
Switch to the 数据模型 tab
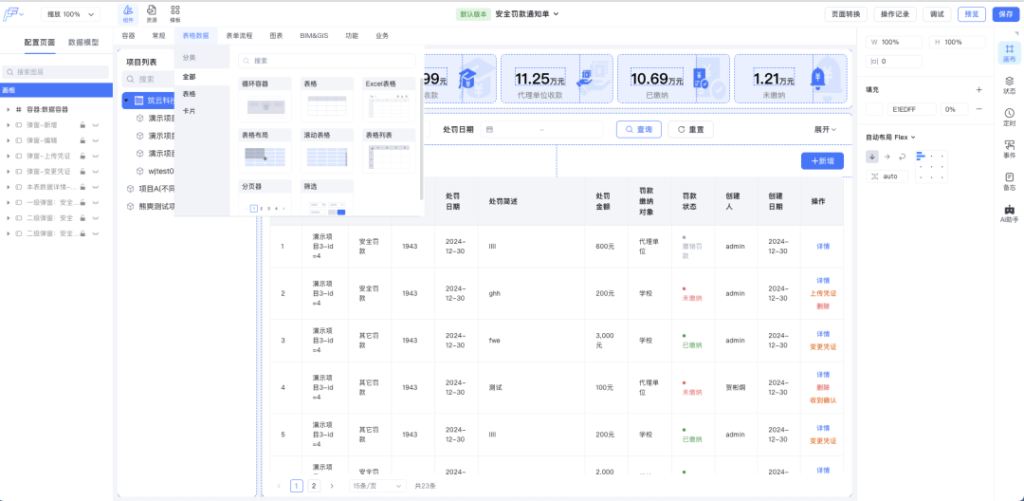[x=83, y=44]
